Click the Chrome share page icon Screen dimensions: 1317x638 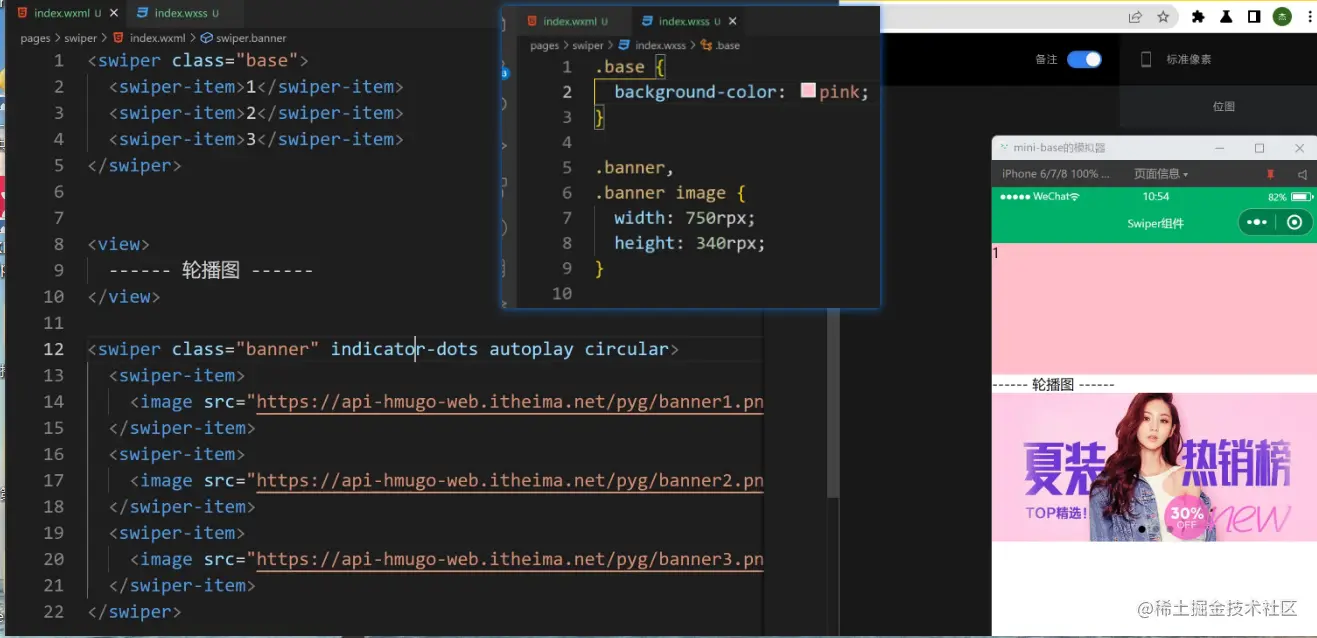click(1135, 17)
